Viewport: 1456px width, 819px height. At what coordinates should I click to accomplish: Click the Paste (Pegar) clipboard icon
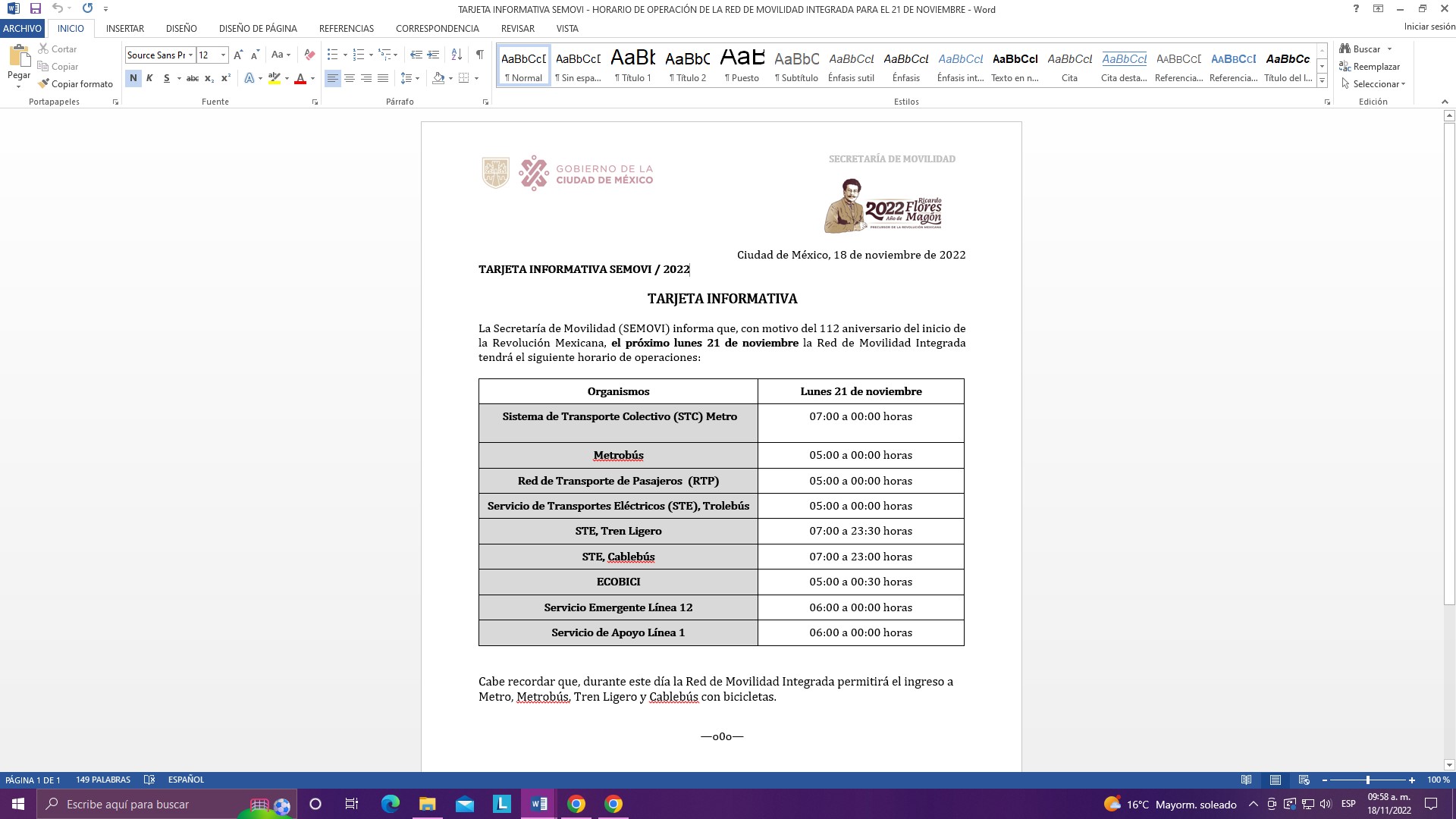tap(19, 57)
